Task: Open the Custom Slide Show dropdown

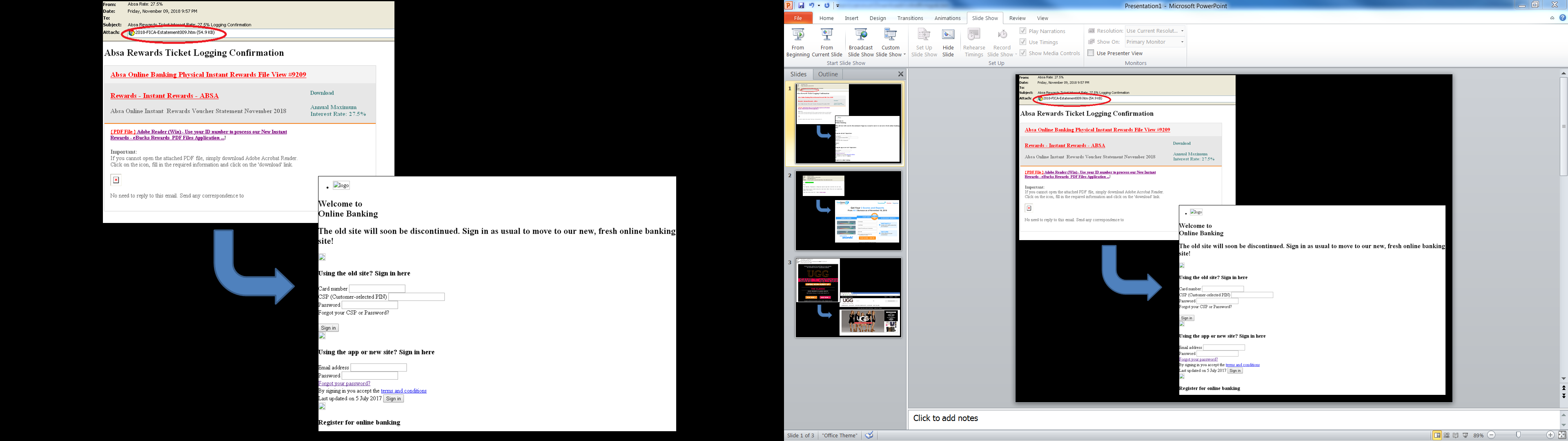Action: point(891,41)
